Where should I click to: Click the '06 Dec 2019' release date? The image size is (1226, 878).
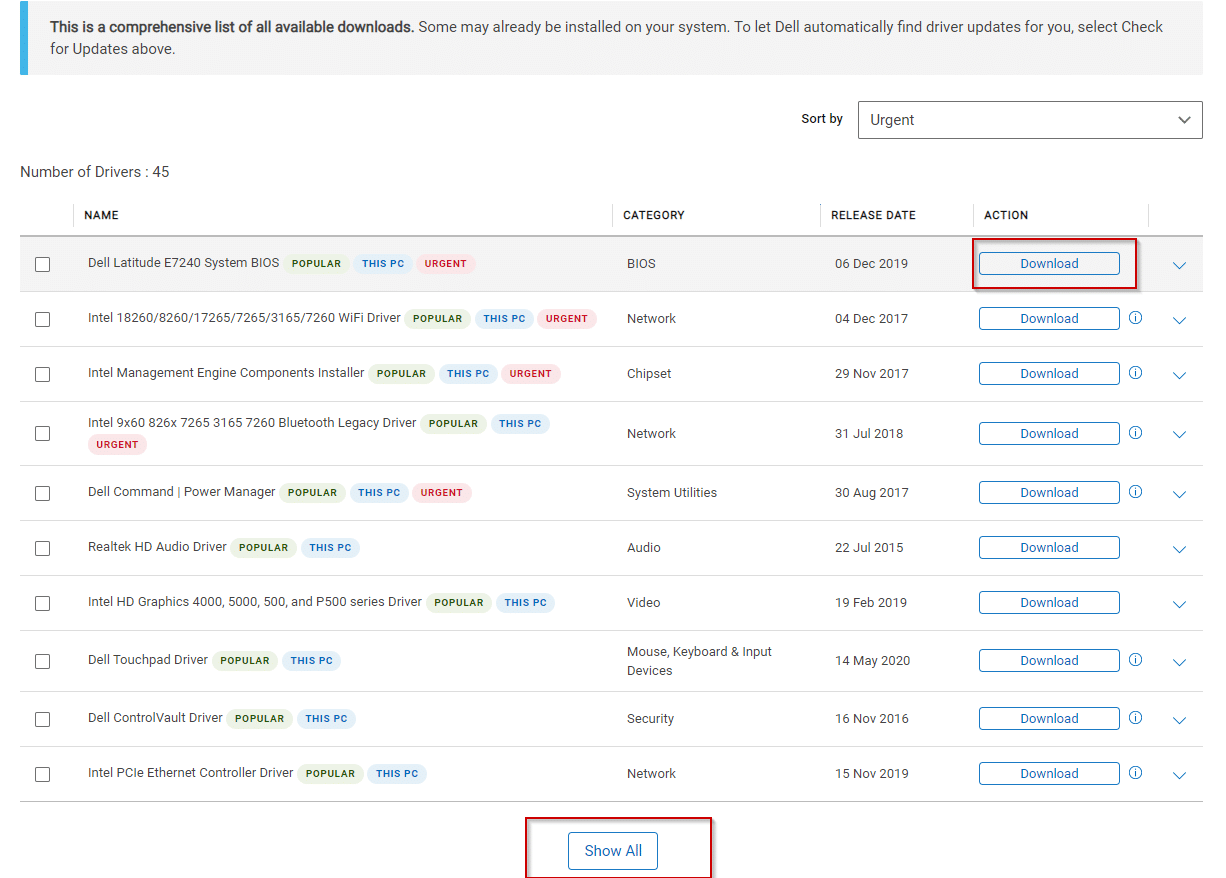[871, 264]
